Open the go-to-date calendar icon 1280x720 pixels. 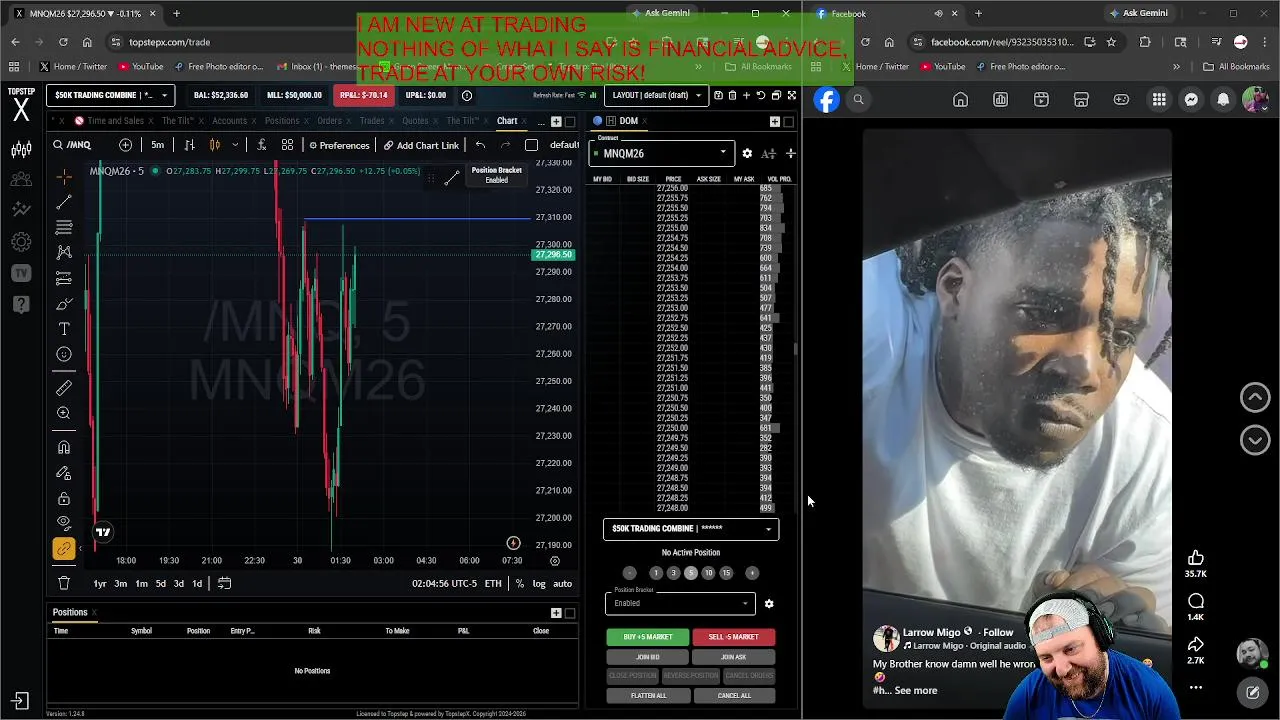224,583
